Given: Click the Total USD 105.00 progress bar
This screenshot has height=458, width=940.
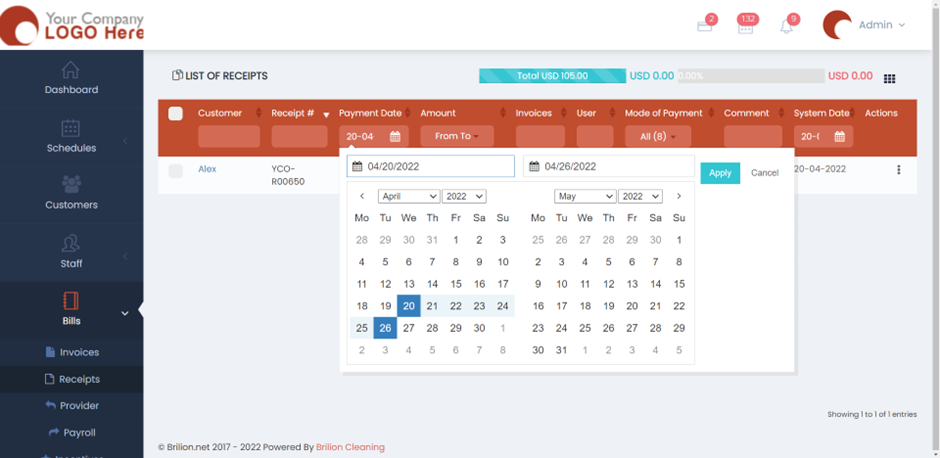Looking at the screenshot, I should pos(552,76).
